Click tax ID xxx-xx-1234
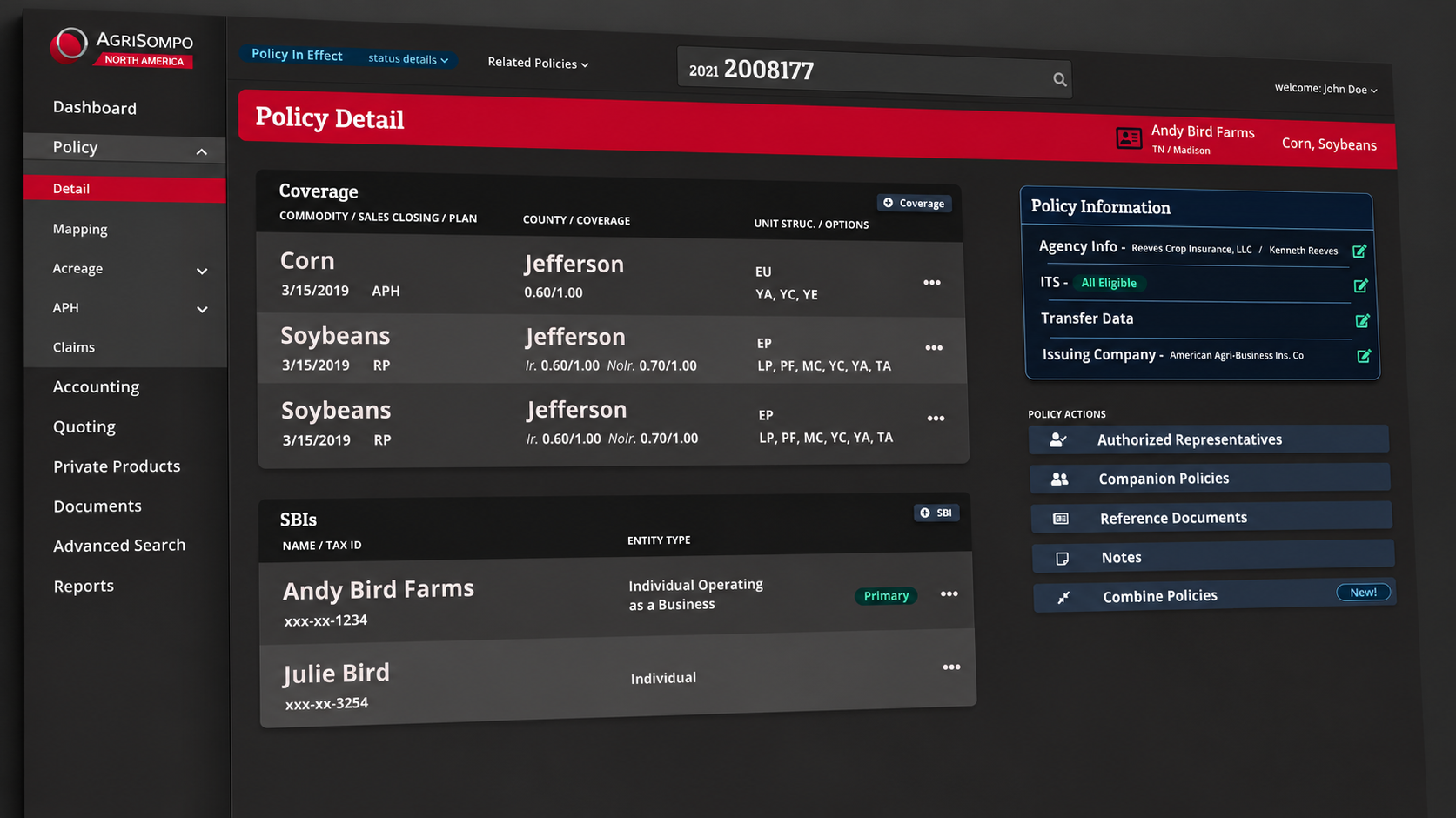Viewport: 1456px width, 818px height. coord(325,620)
